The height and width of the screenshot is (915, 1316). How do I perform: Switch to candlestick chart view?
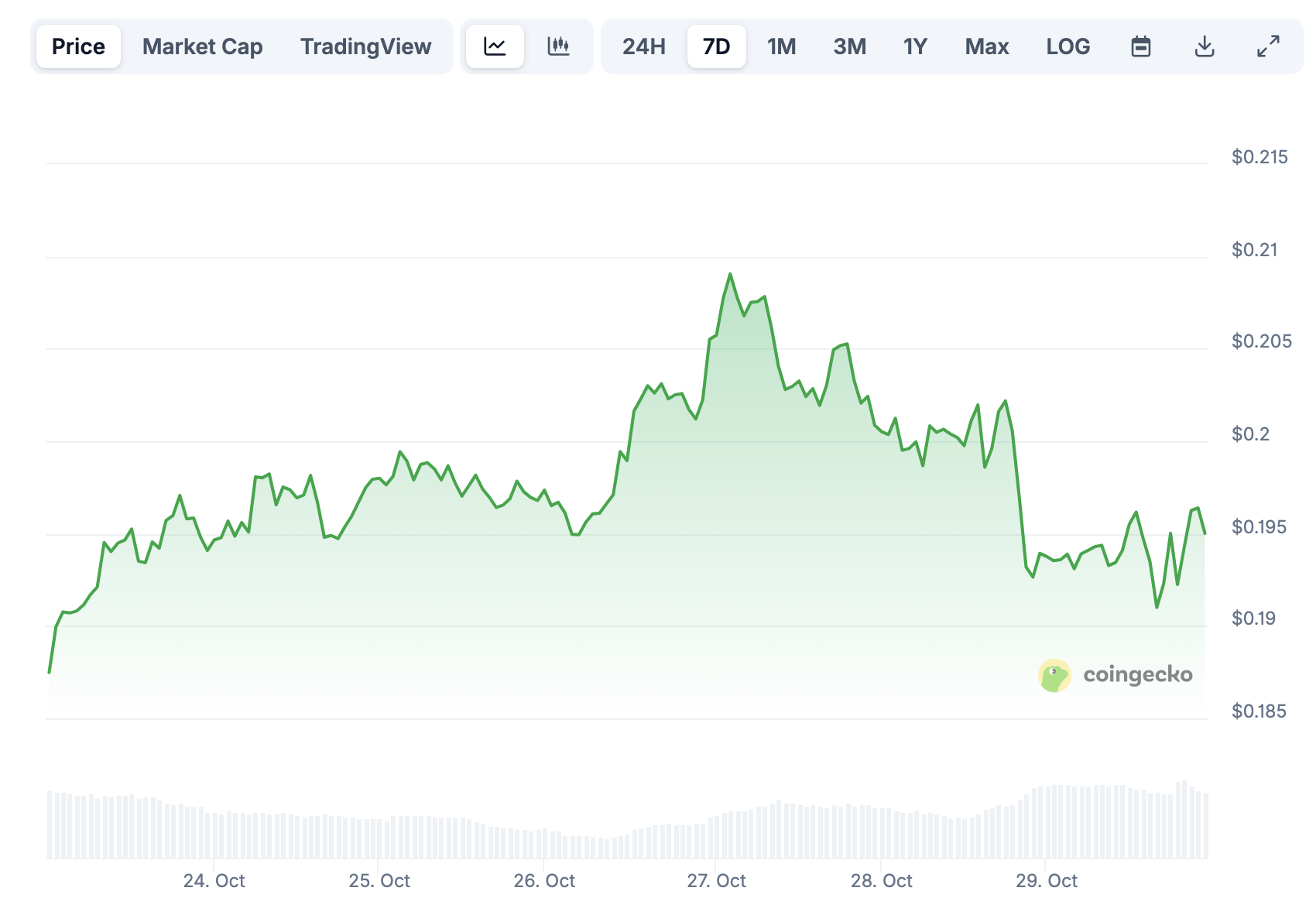click(559, 46)
